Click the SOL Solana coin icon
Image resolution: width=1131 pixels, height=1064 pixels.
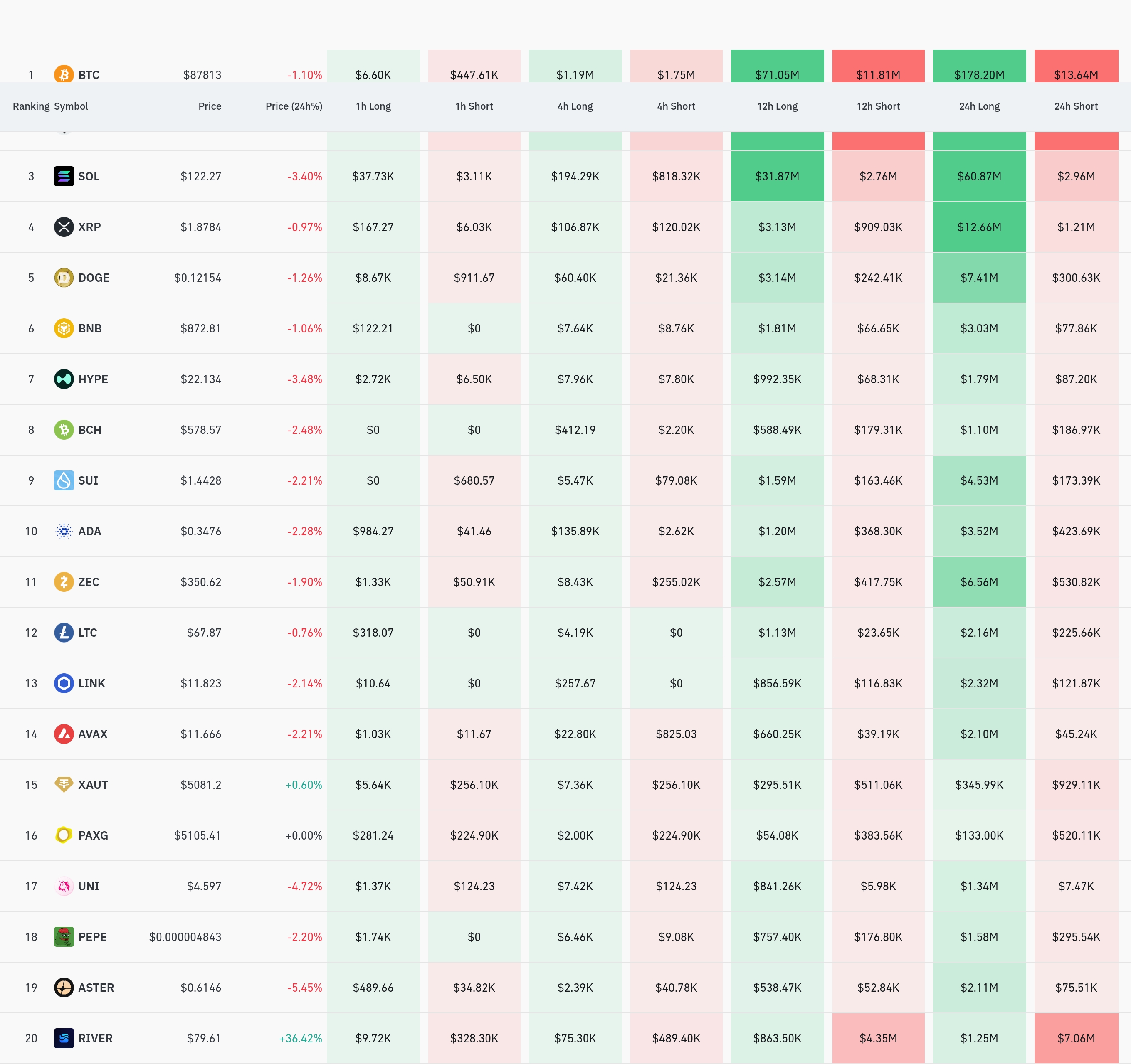[x=64, y=176]
